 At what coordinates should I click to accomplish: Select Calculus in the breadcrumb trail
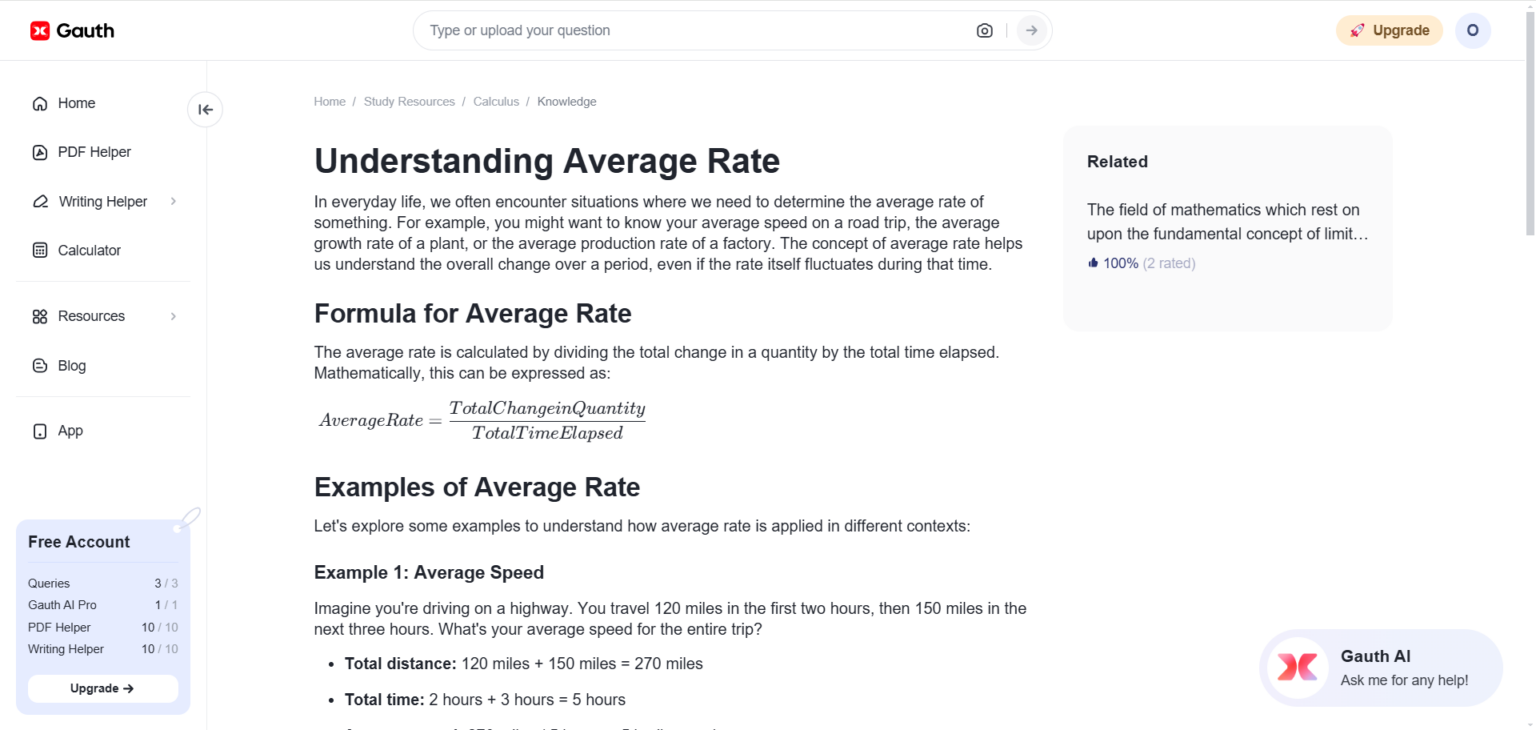tap(496, 101)
